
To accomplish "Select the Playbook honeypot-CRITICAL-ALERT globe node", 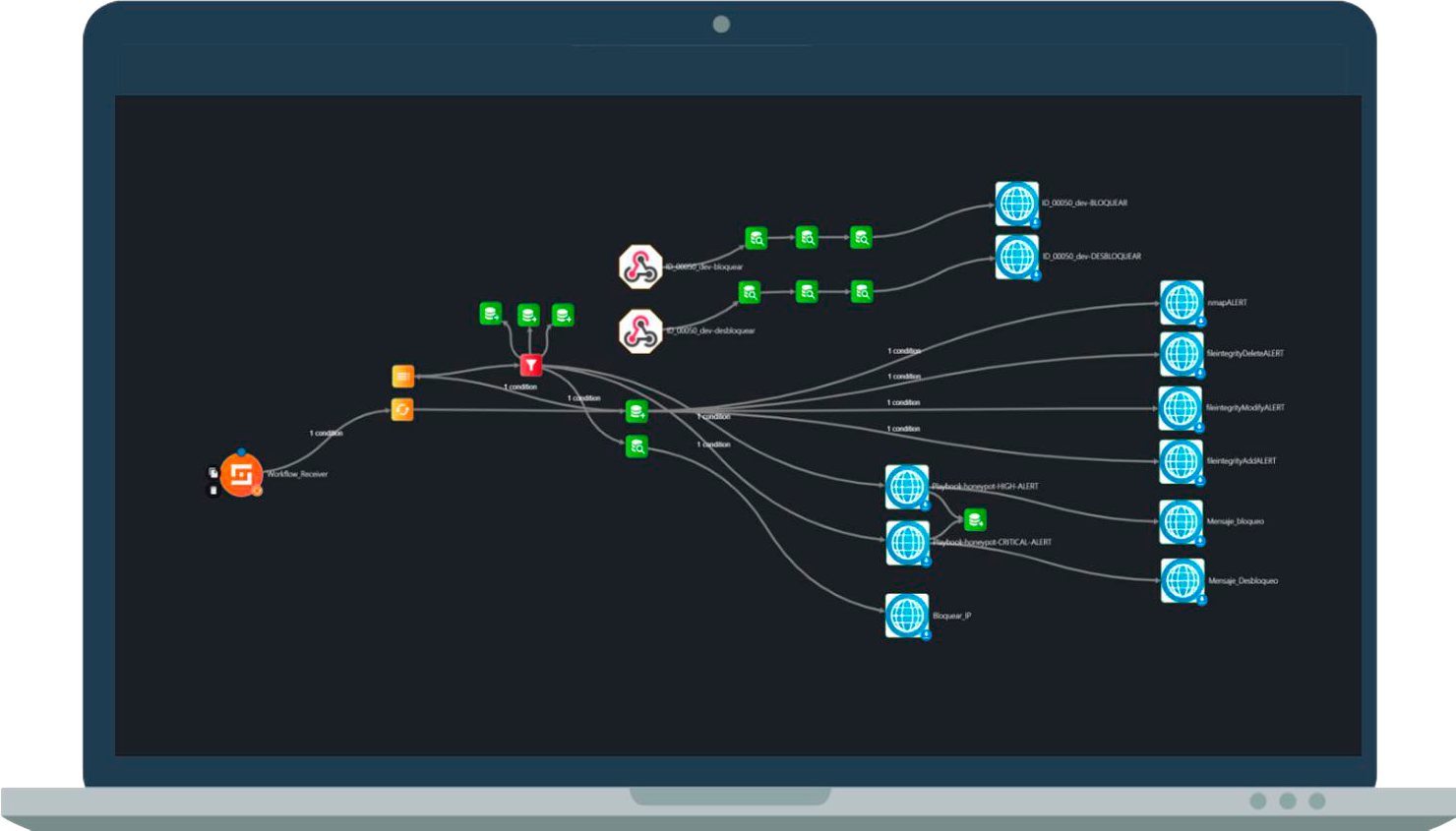I will [x=907, y=543].
